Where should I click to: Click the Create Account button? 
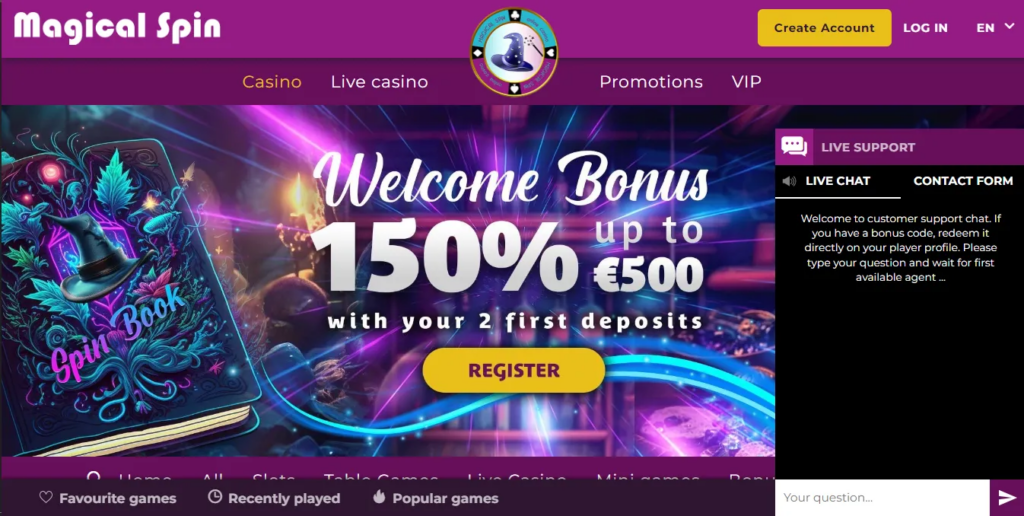[x=824, y=28]
